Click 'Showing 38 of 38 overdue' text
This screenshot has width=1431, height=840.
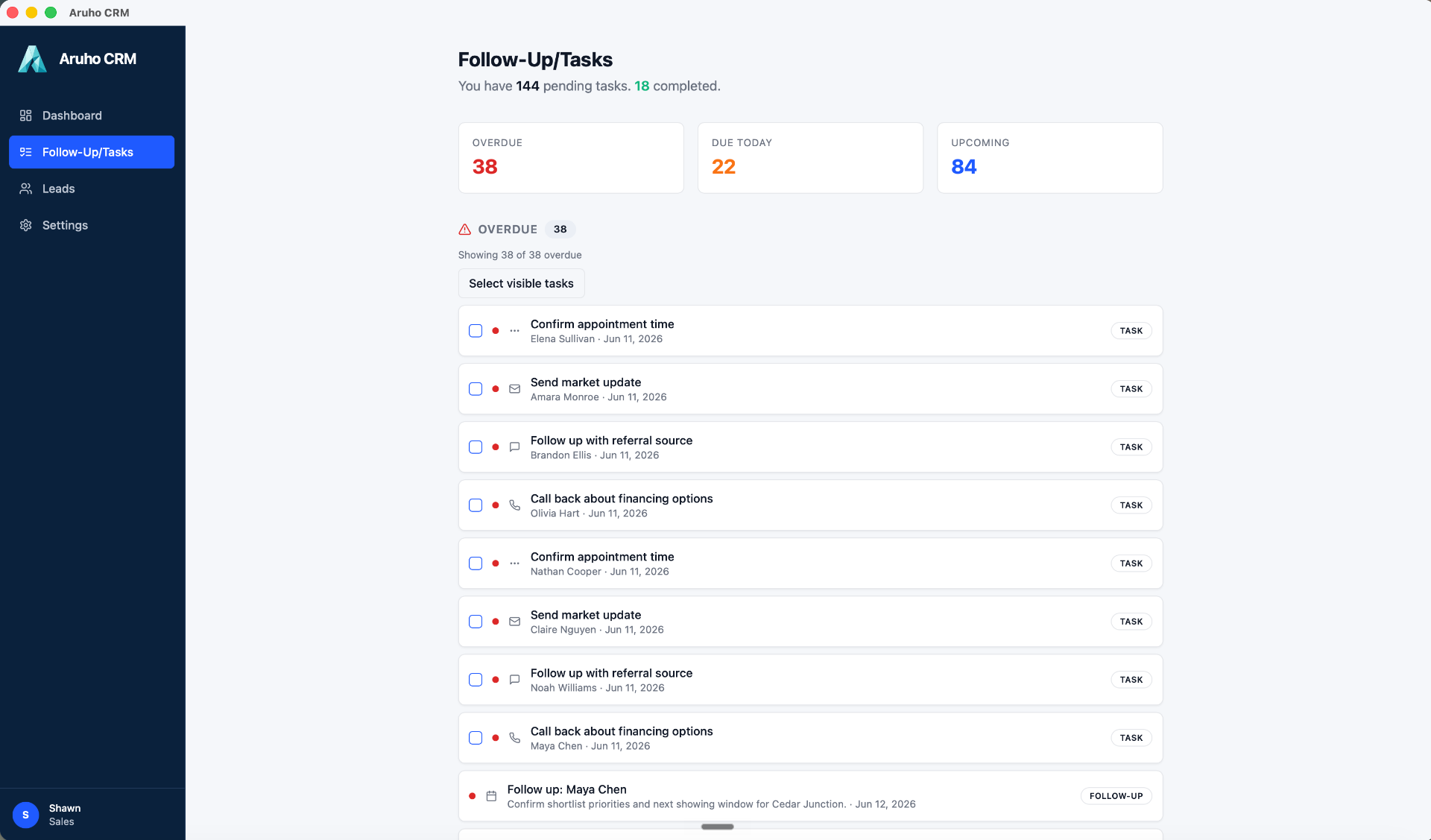(x=519, y=255)
